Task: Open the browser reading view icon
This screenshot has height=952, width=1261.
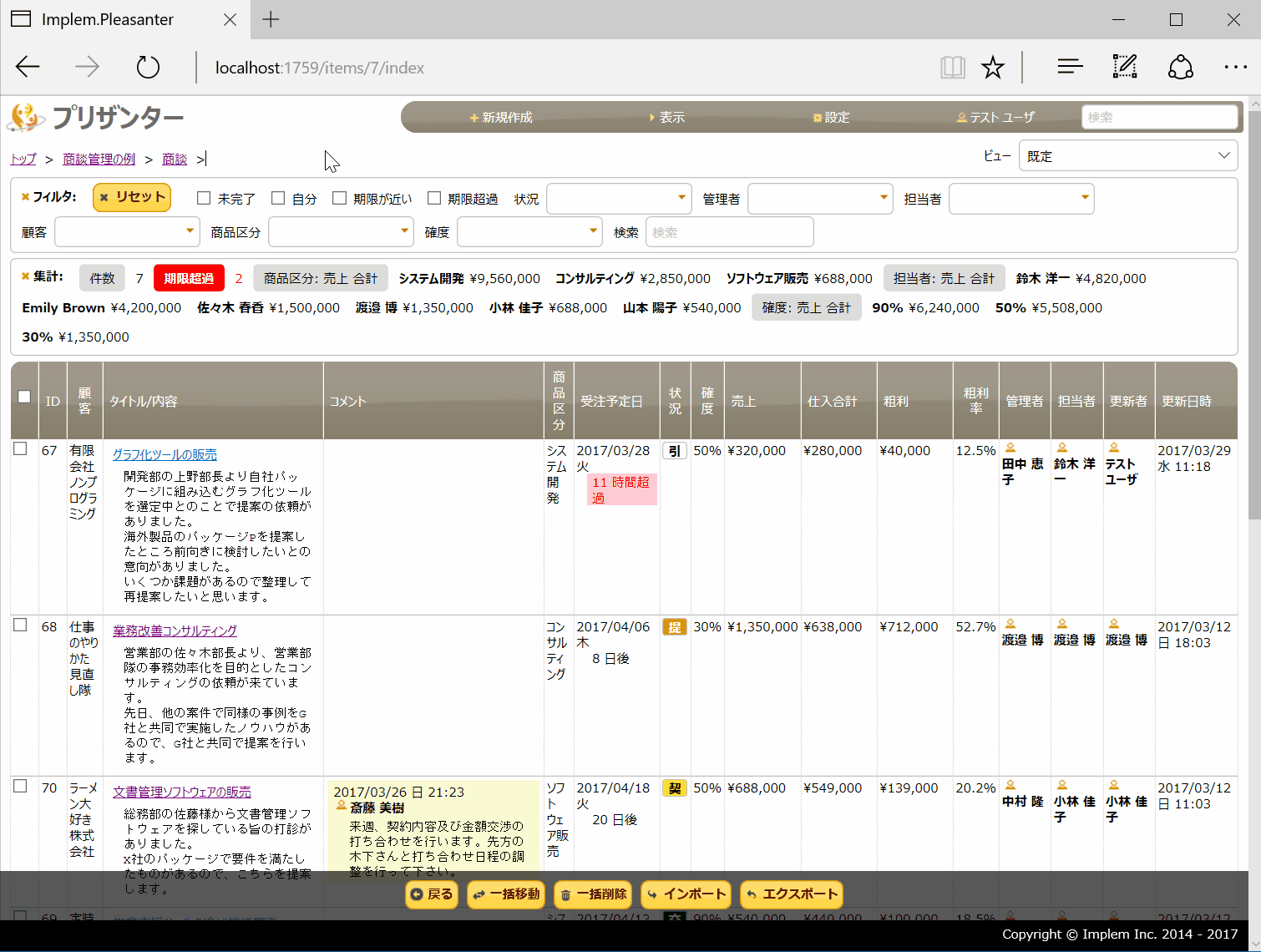Action: point(953,67)
